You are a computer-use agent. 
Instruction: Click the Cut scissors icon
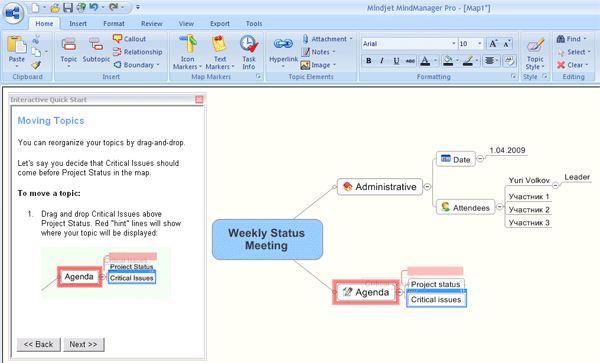tap(36, 39)
